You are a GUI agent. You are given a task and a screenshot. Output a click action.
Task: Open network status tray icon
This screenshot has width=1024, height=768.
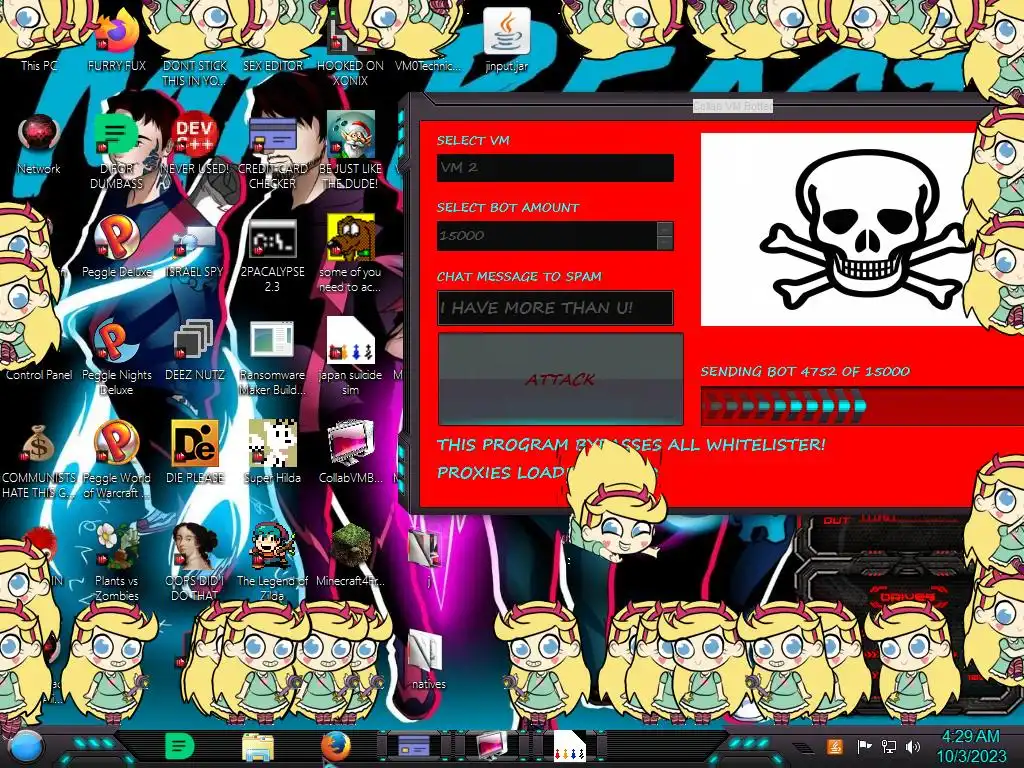889,746
